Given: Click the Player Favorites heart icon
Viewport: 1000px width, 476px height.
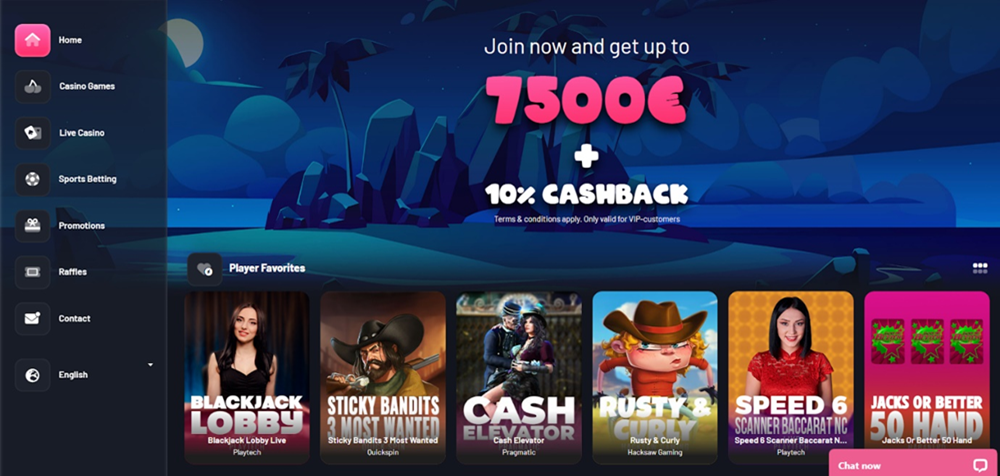Looking at the screenshot, I should pos(205,269).
